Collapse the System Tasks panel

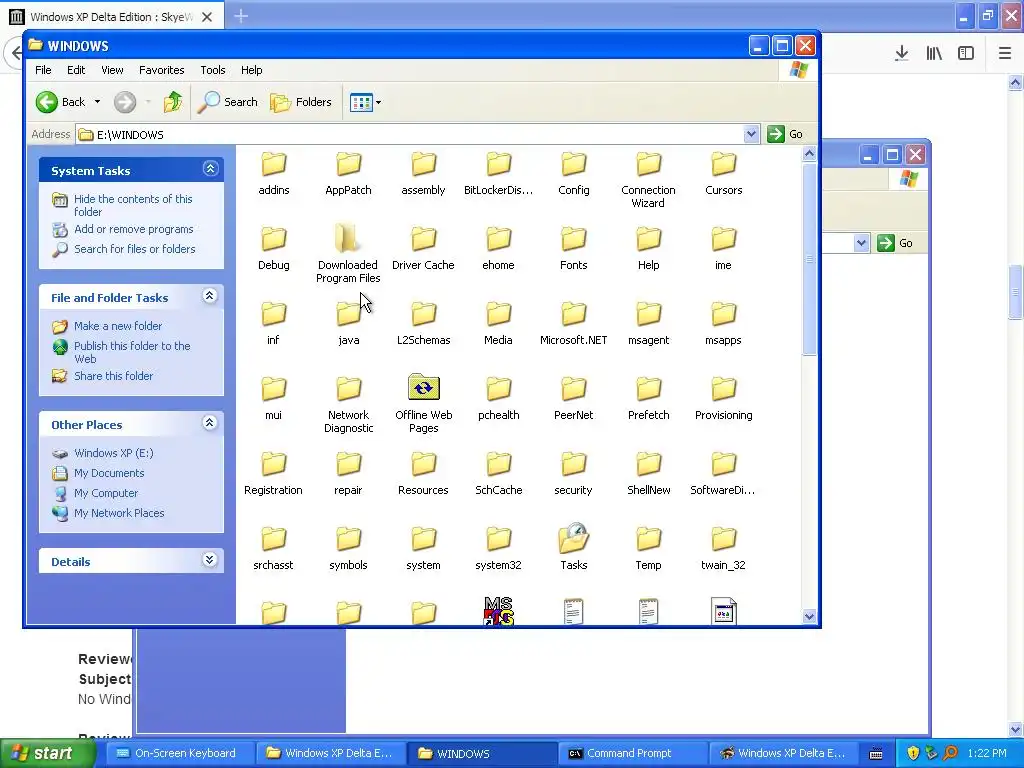point(210,169)
